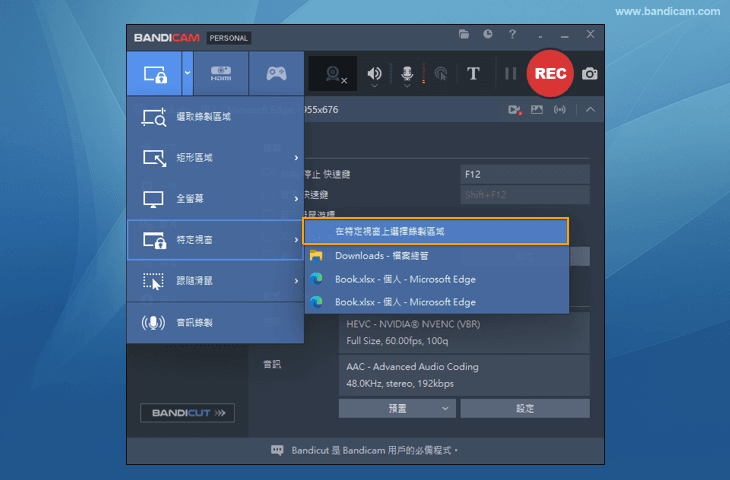Choose 音訊錄製 from the menu
The width and height of the screenshot is (730, 480).
click(x=216, y=323)
